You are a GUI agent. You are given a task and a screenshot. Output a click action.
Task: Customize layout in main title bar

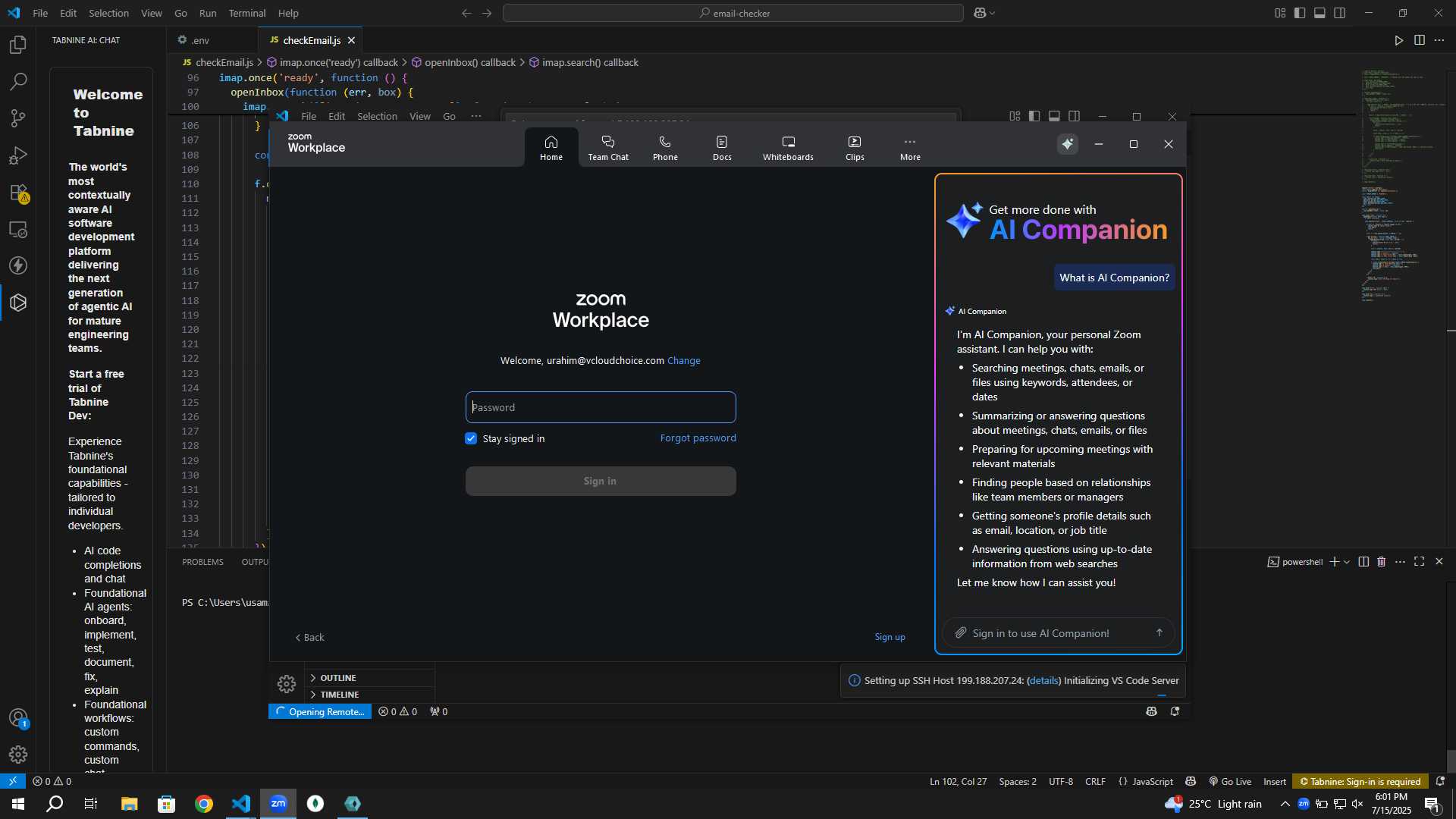pos(1280,13)
